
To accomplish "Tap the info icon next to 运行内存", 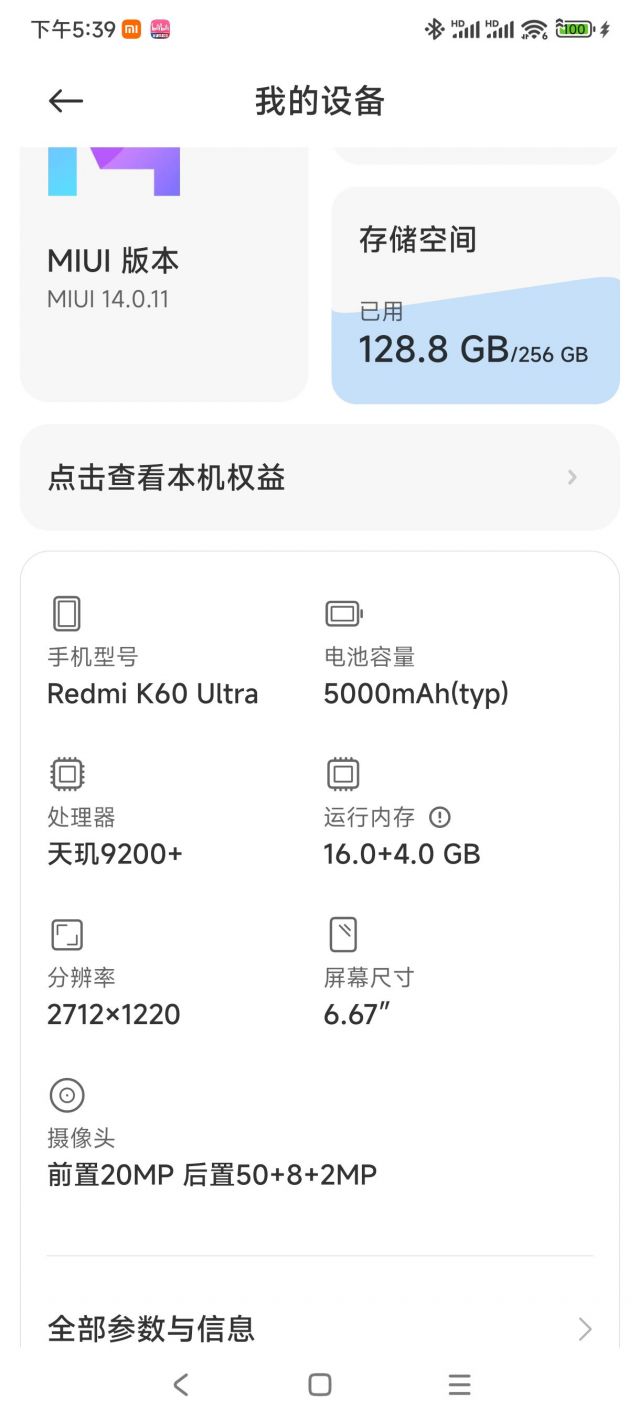I will (x=440, y=816).
